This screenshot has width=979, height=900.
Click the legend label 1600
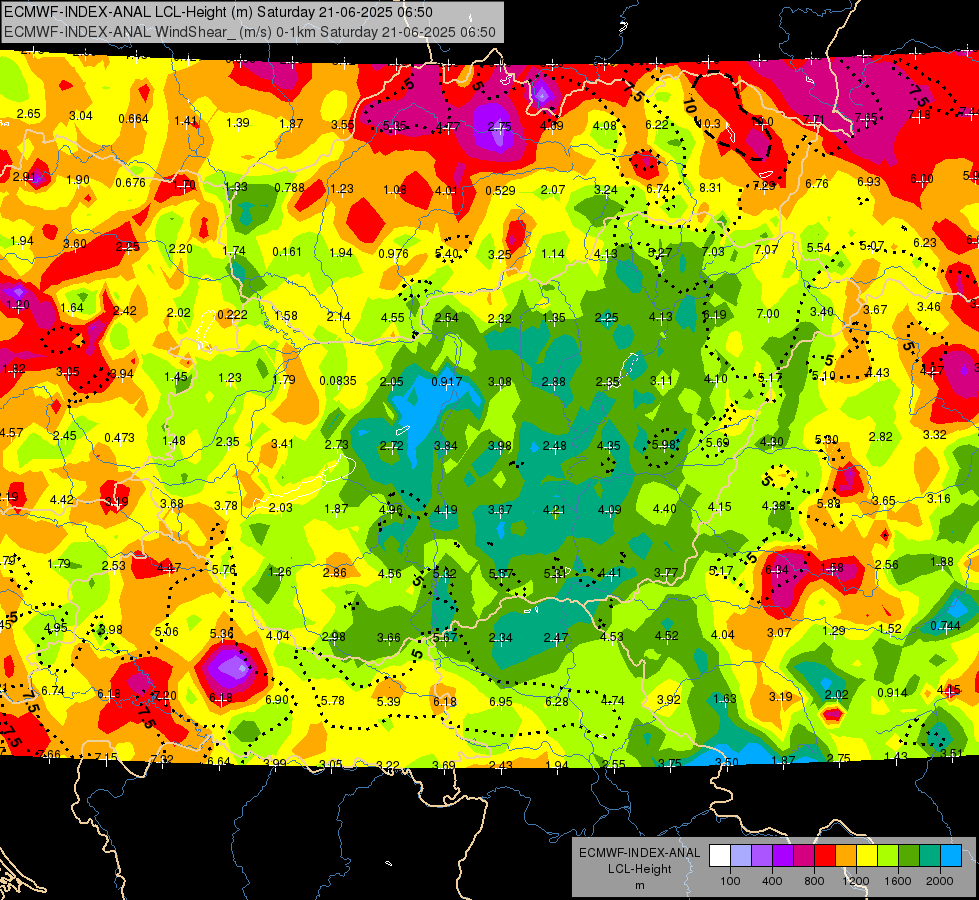[x=898, y=881]
